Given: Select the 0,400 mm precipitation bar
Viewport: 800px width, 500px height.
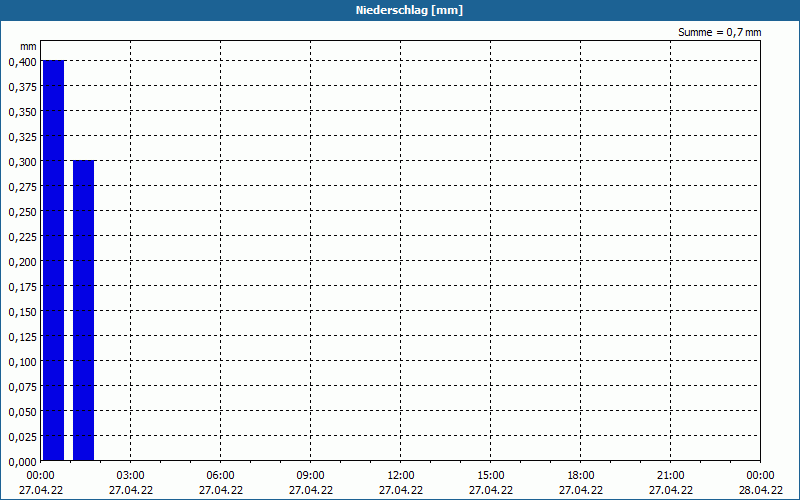Looking at the screenshot, I should tap(54, 260).
